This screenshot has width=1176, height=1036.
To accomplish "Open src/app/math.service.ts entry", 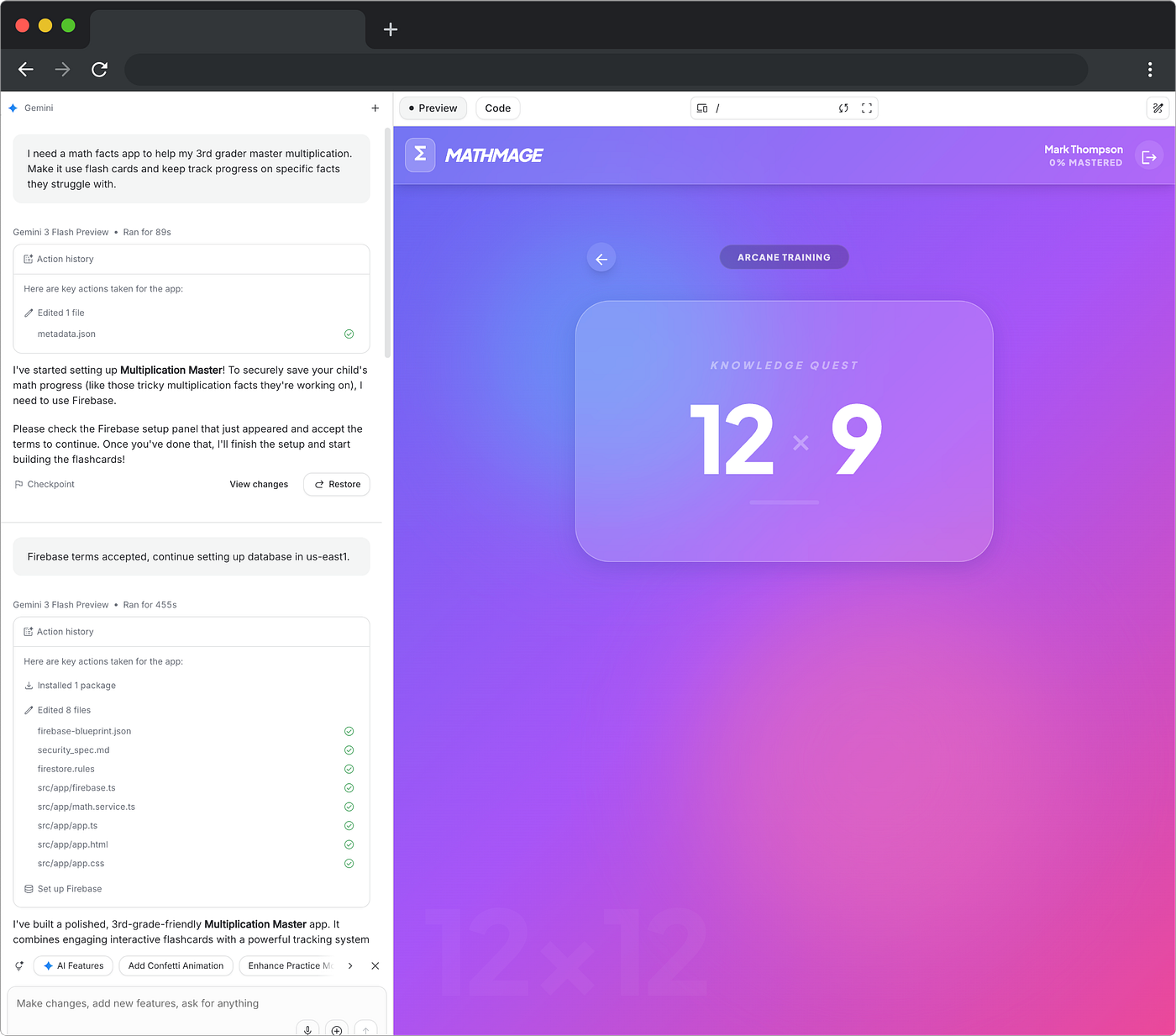I will [86, 807].
